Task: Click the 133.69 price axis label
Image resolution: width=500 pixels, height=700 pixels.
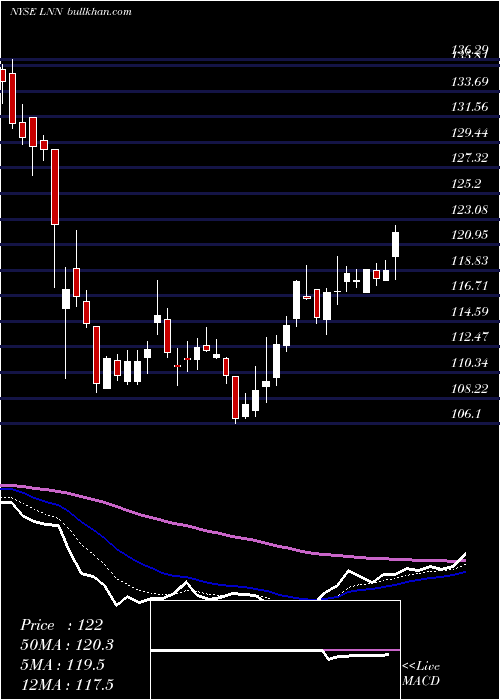Action: pos(470,82)
